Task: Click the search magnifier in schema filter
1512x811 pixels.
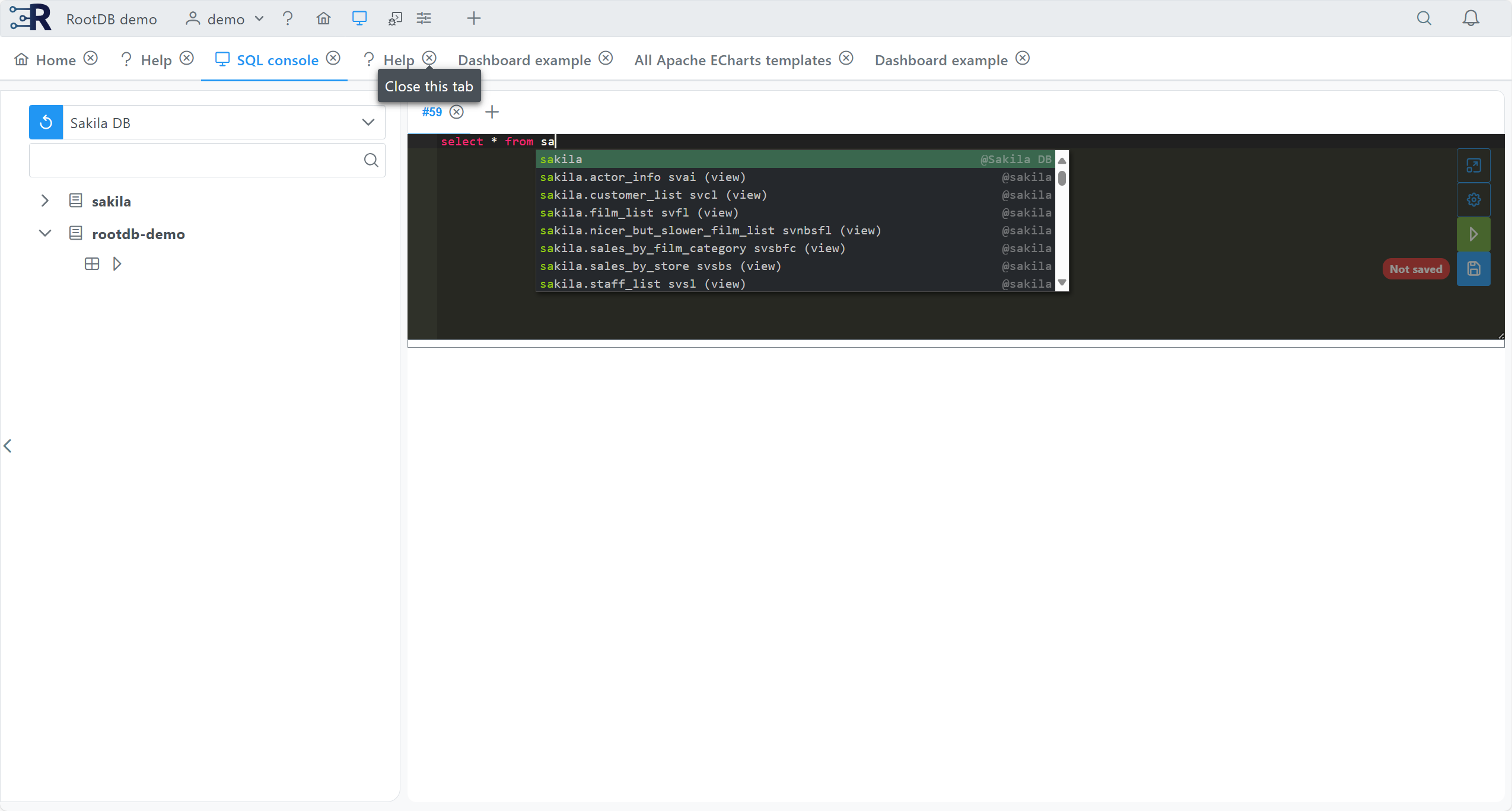Action: [371, 160]
